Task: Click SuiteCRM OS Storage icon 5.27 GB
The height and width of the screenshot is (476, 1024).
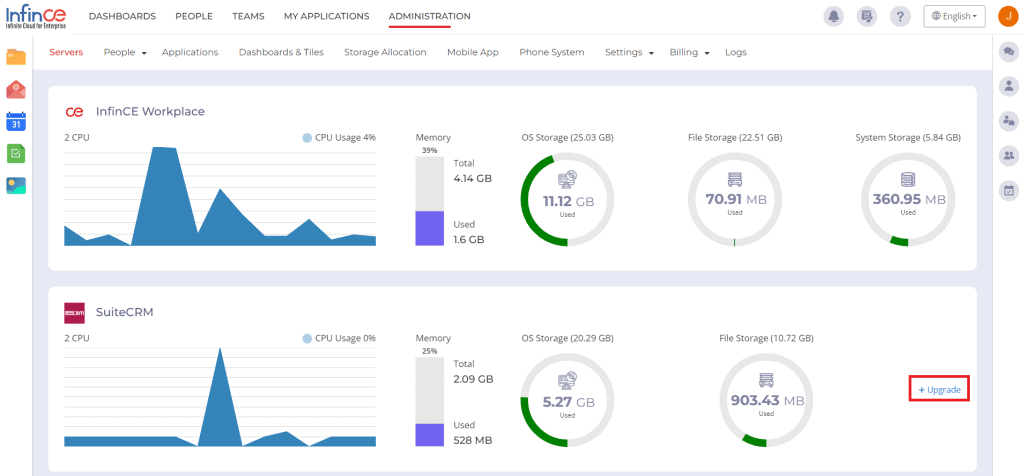Action: (568, 382)
